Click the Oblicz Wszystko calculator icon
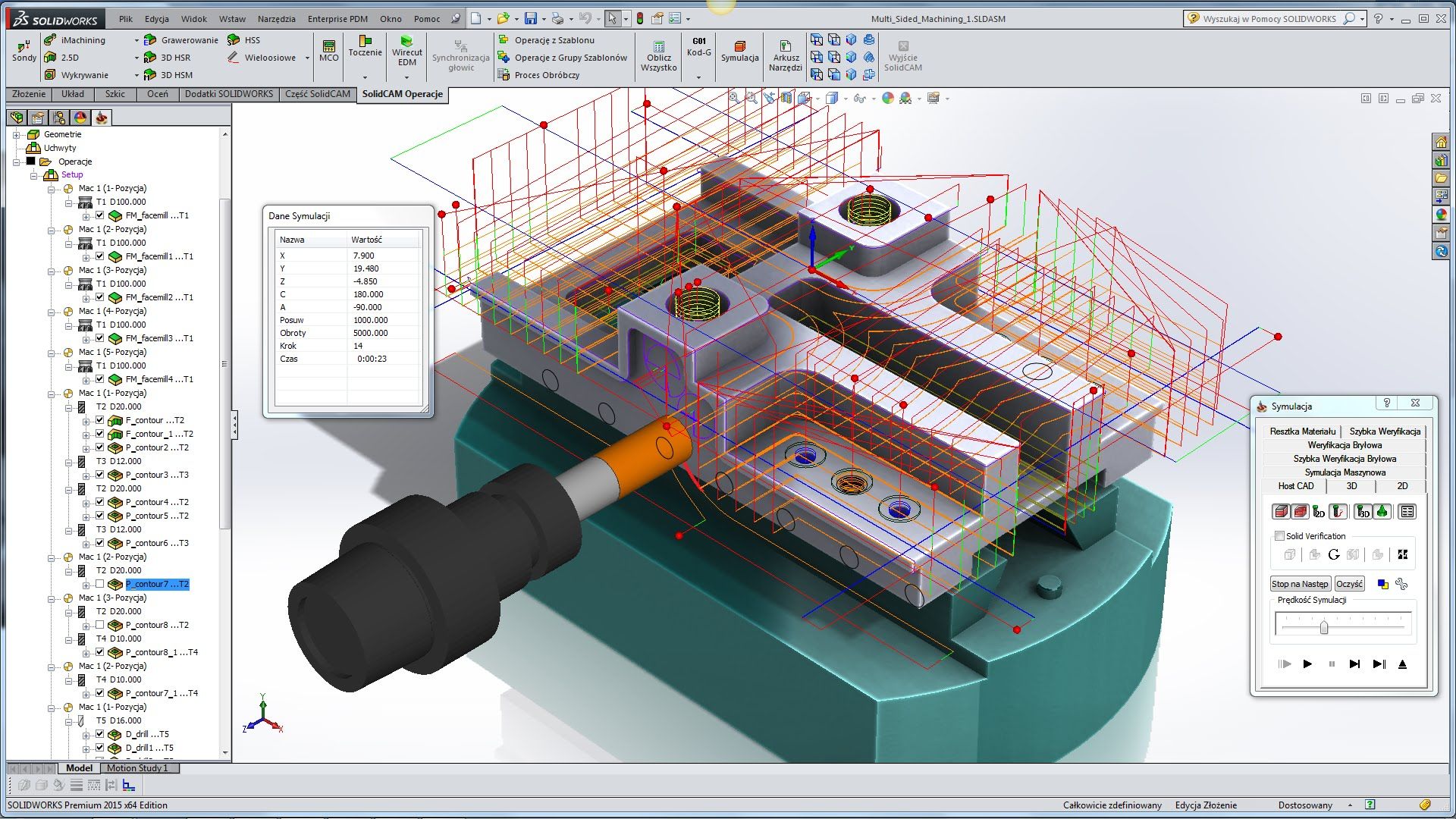Viewport: 1456px width, 819px height. [x=658, y=46]
